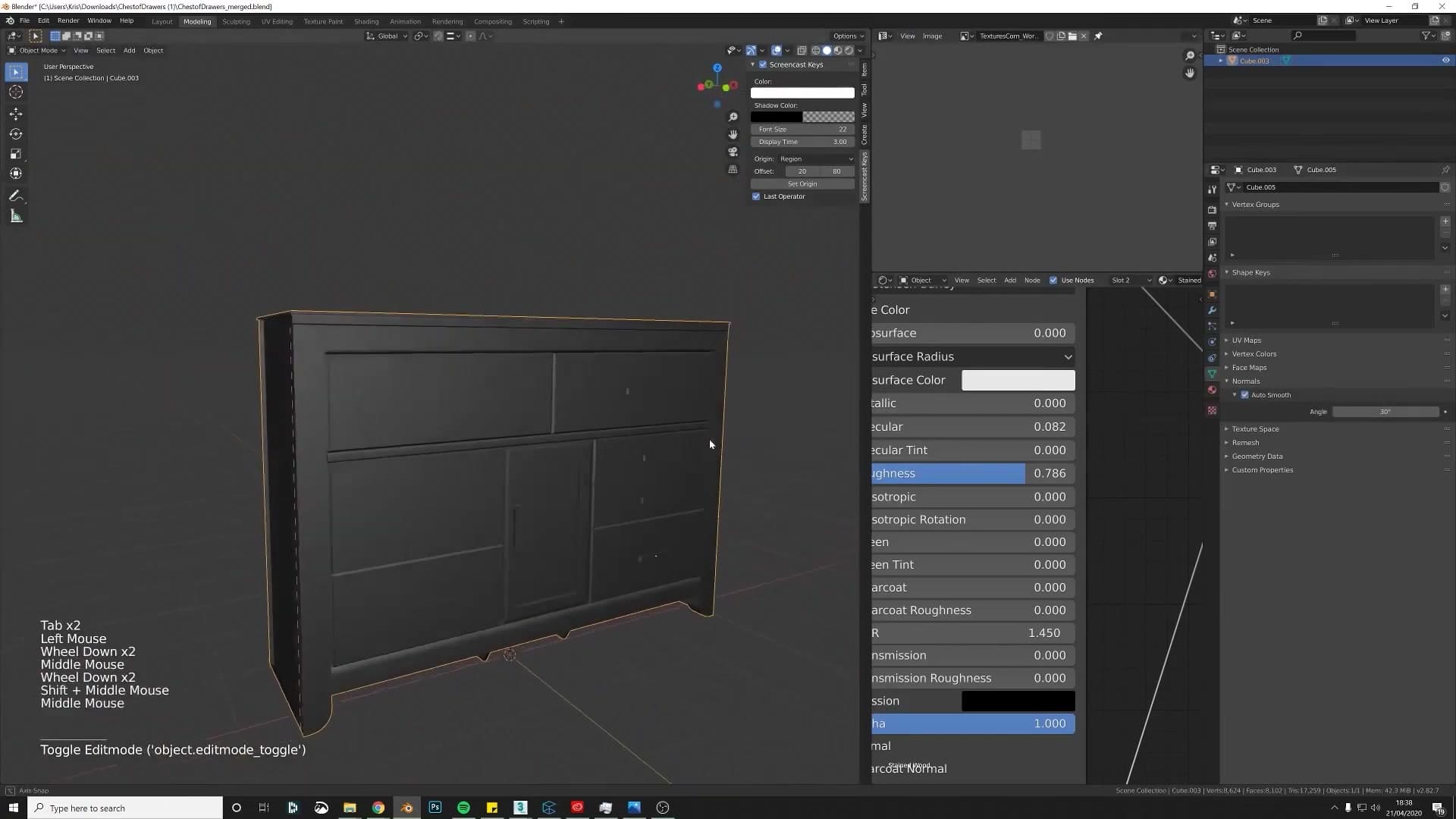Select the Measure tool

pyautogui.click(x=16, y=217)
